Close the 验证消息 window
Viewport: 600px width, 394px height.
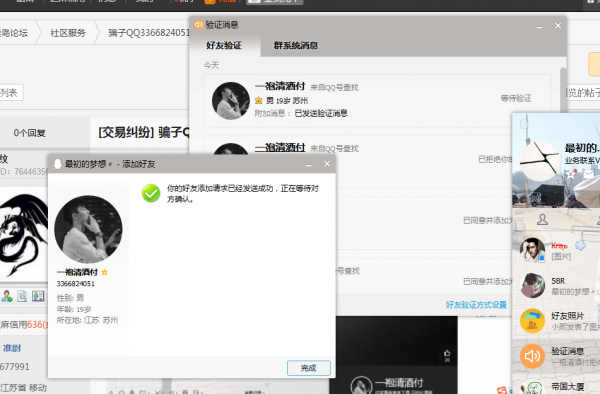click(x=558, y=26)
